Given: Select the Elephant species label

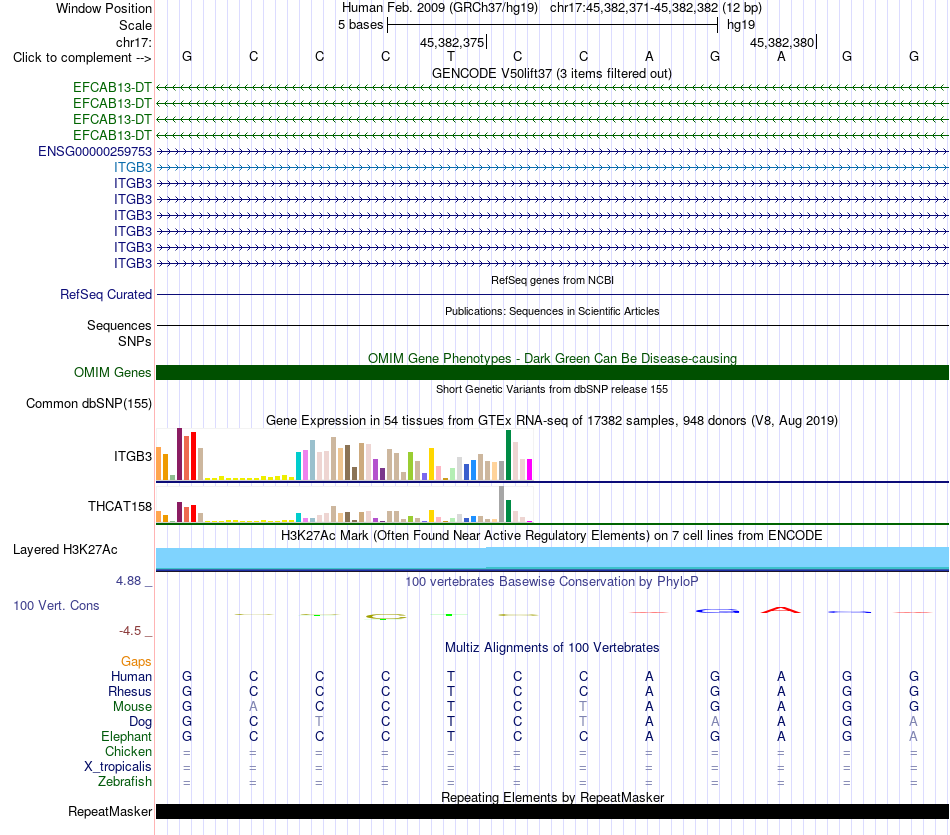Looking at the screenshot, I should point(126,737).
